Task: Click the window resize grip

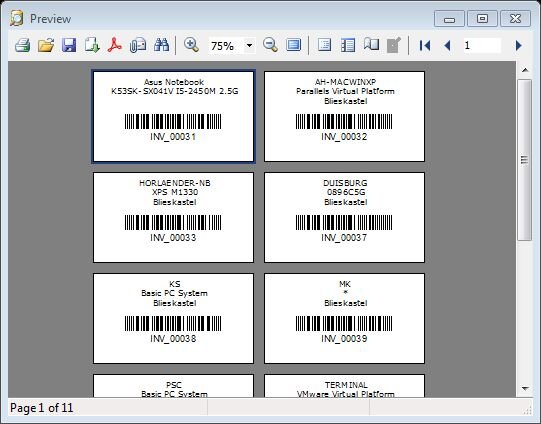Action: (528, 410)
